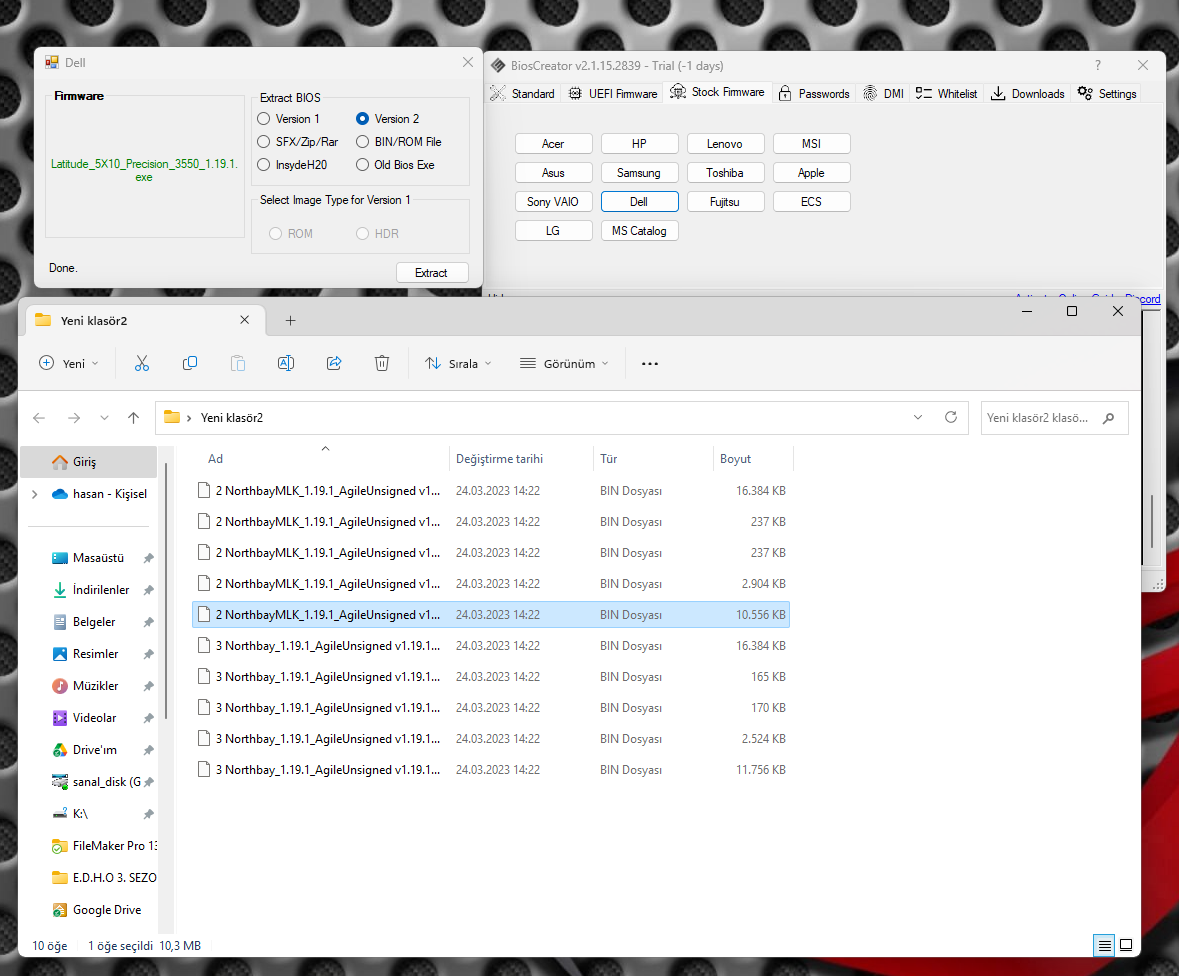Open the Sırala sort dropdown
The width and height of the screenshot is (1179, 976).
click(459, 364)
